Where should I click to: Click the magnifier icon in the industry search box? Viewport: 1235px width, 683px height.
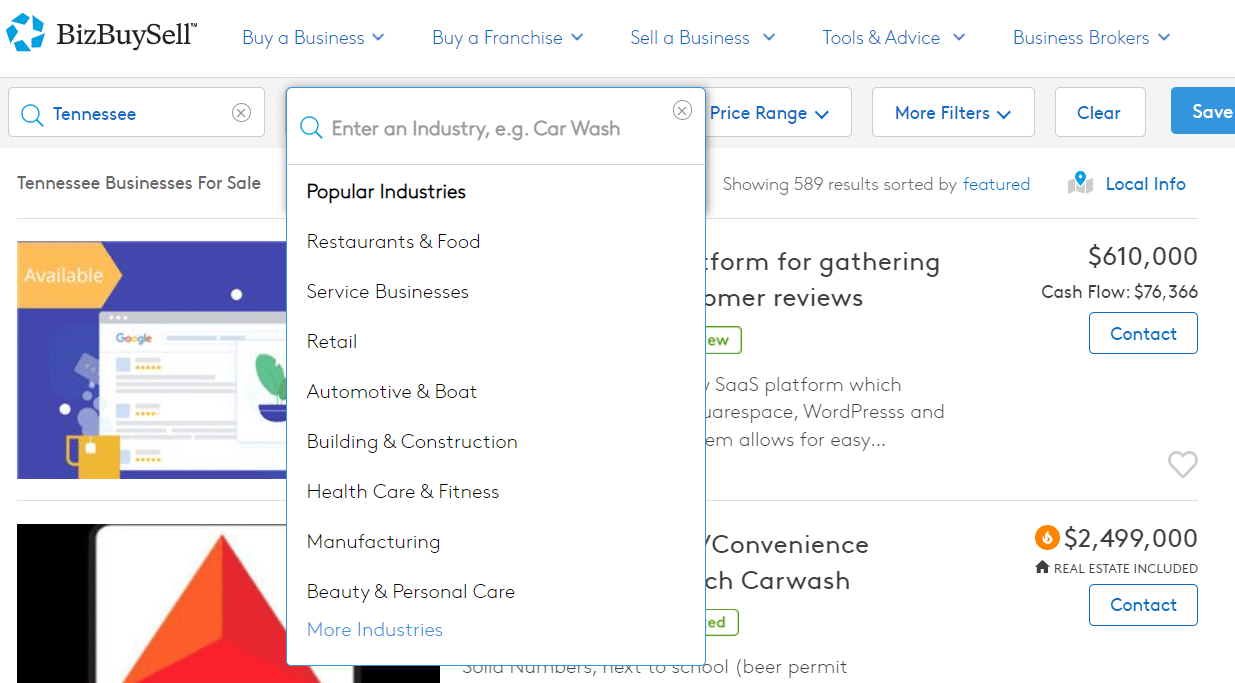click(x=311, y=128)
